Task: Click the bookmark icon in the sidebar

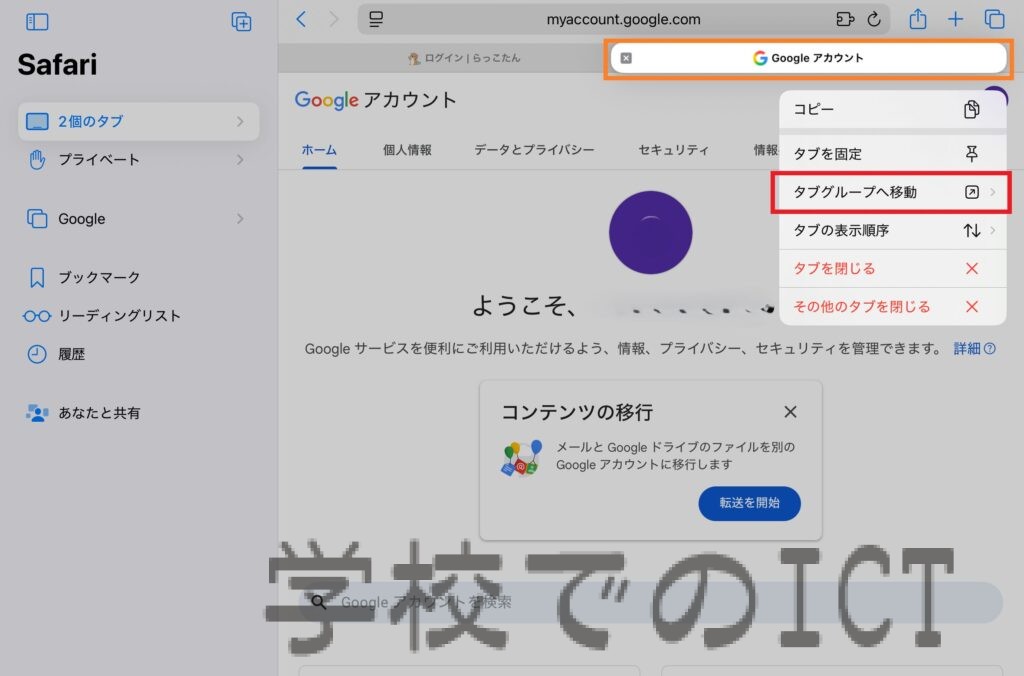Action: 37,277
